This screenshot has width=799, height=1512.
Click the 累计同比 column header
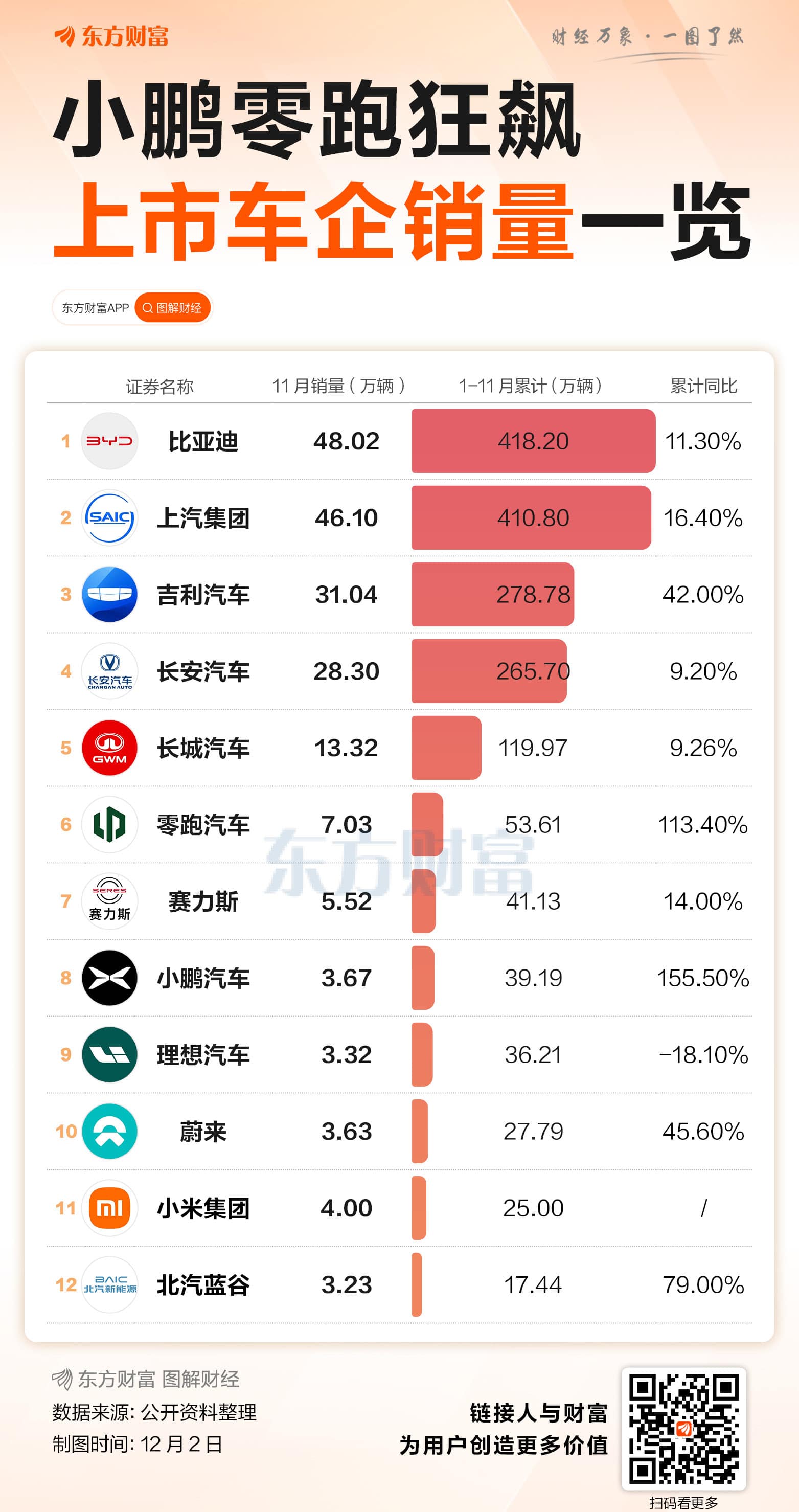(x=703, y=386)
